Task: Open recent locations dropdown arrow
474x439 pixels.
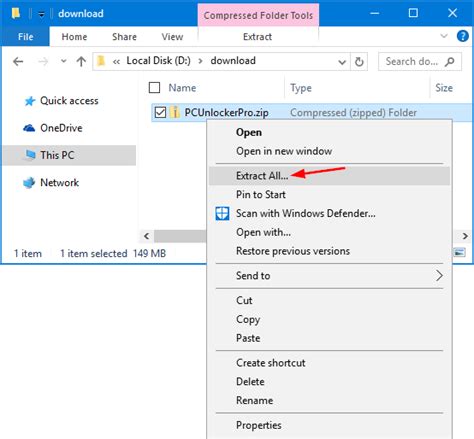Action: pyautogui.click(x=63, y=61)
